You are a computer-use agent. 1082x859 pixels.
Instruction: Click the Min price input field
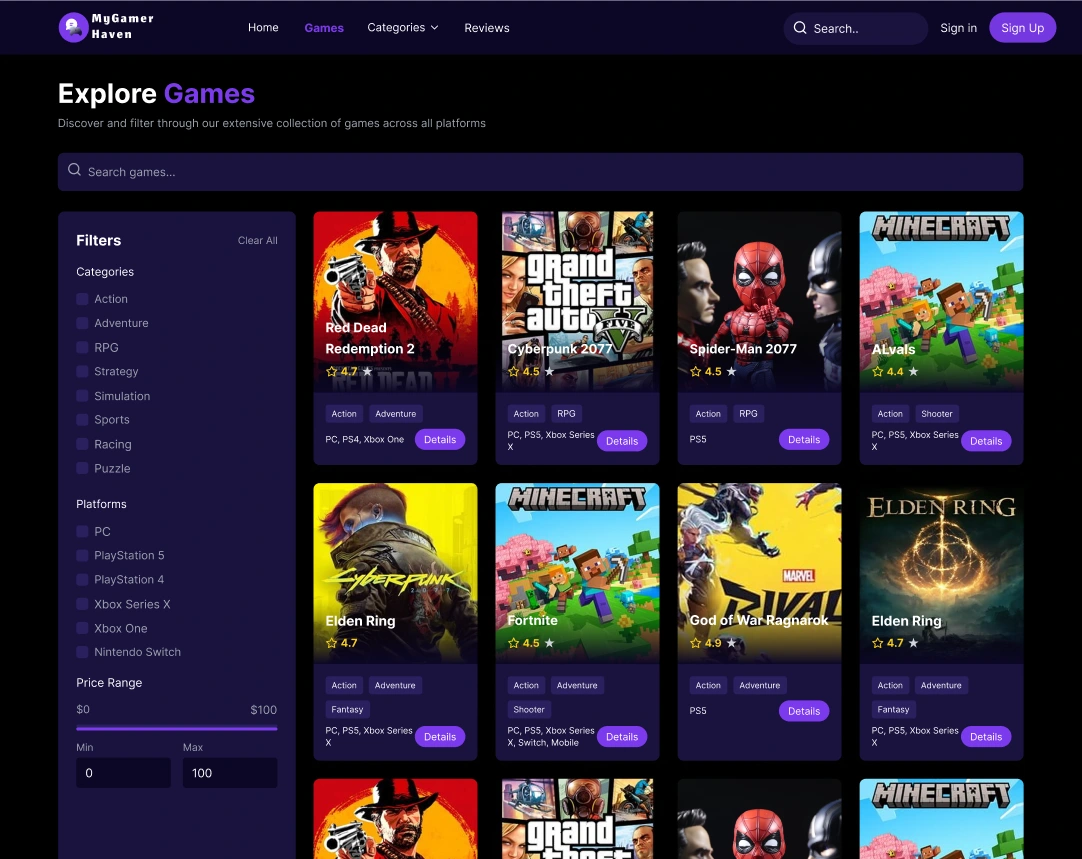[124, 773]
